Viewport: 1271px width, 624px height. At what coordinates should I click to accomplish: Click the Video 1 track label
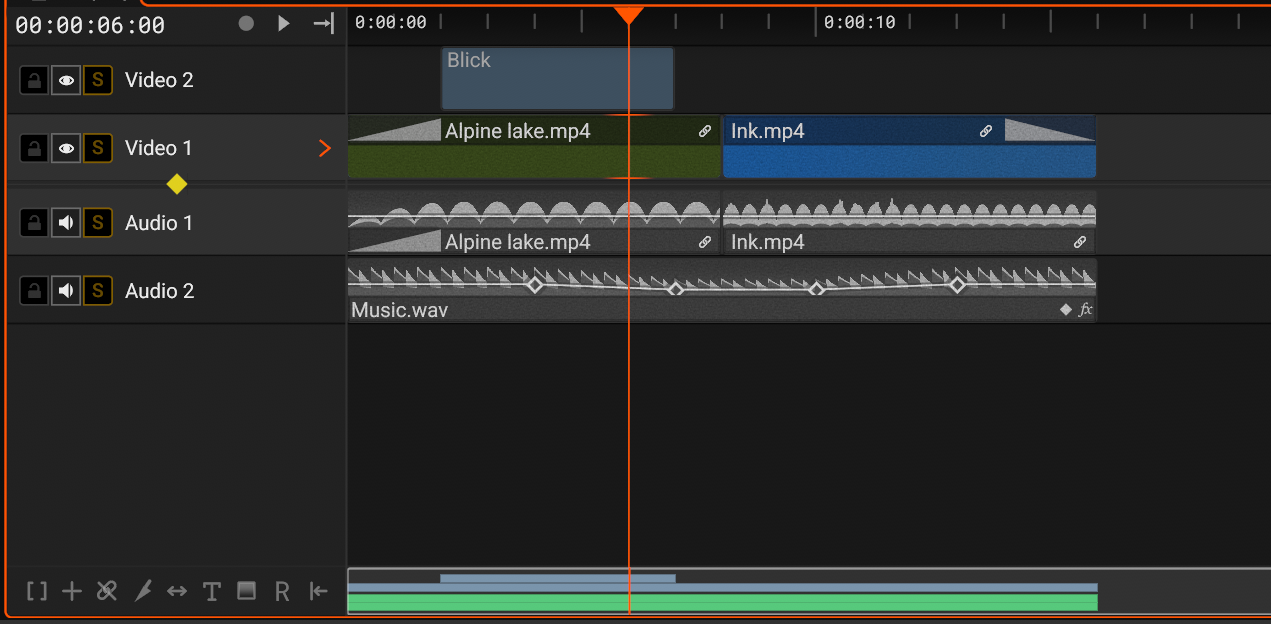tap(158, 148)
